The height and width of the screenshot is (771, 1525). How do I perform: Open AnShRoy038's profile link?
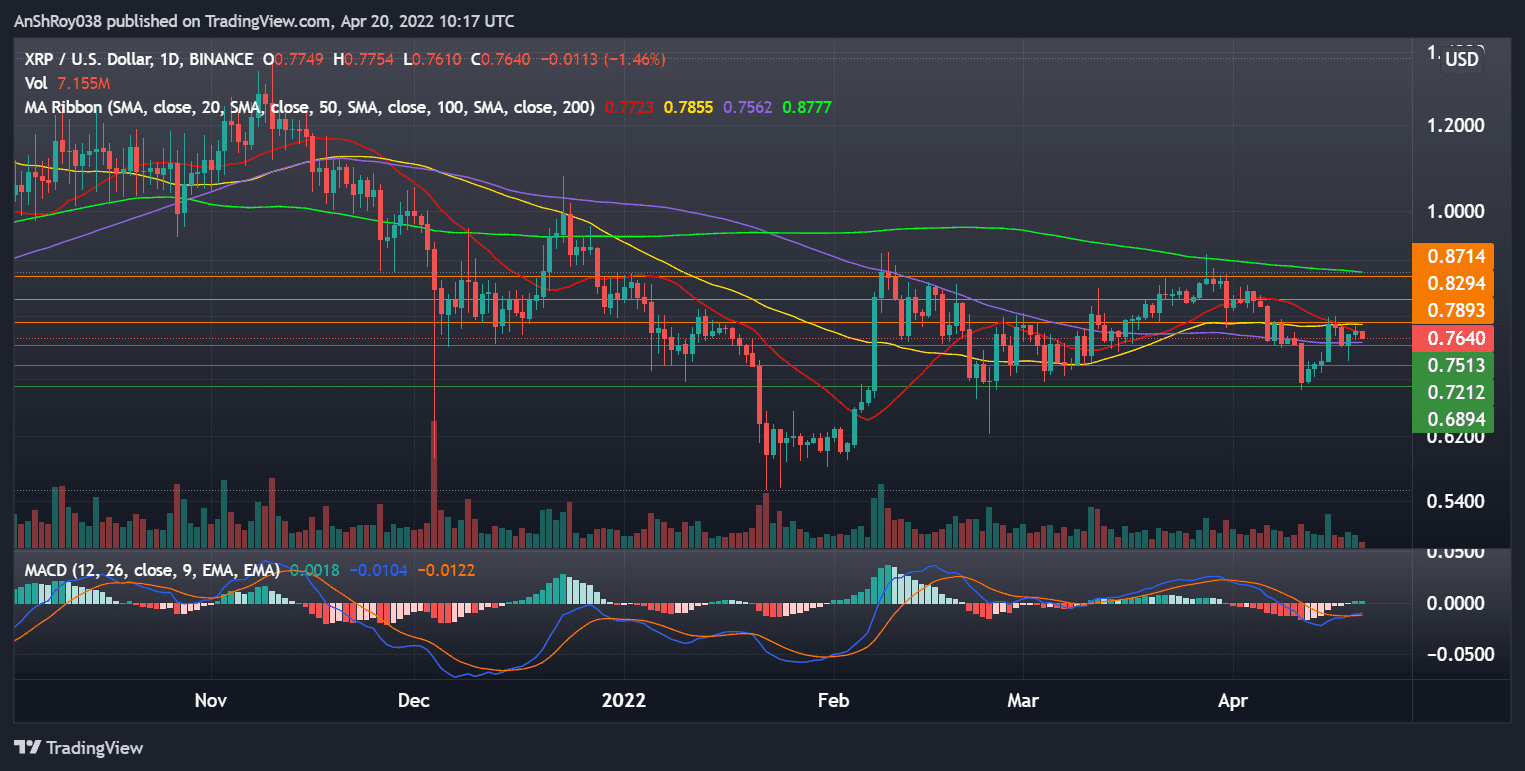(x=58, y=20)
